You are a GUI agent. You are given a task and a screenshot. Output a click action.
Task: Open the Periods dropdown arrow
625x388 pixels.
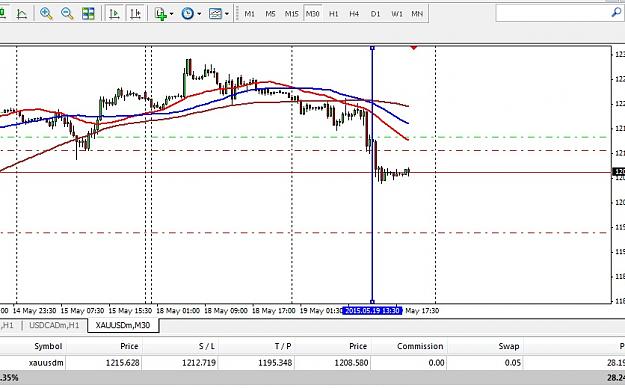pyautogui.click(x=199, y=14)
